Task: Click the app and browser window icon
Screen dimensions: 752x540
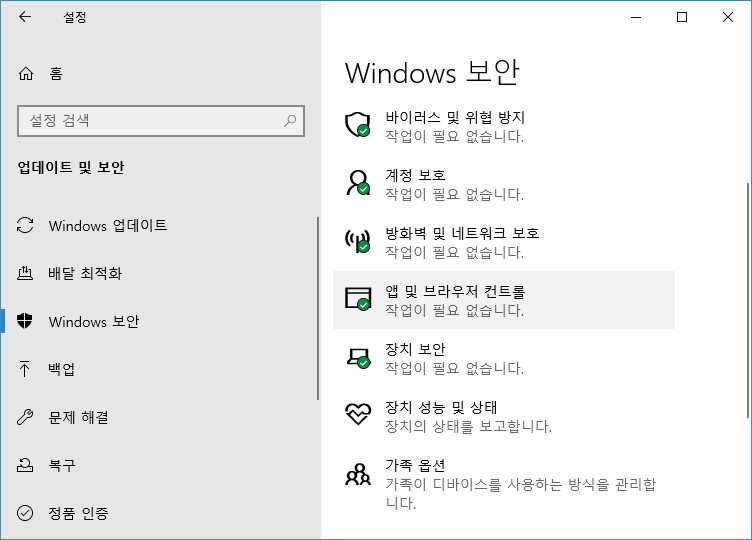Action: click(x=358, y=299)
